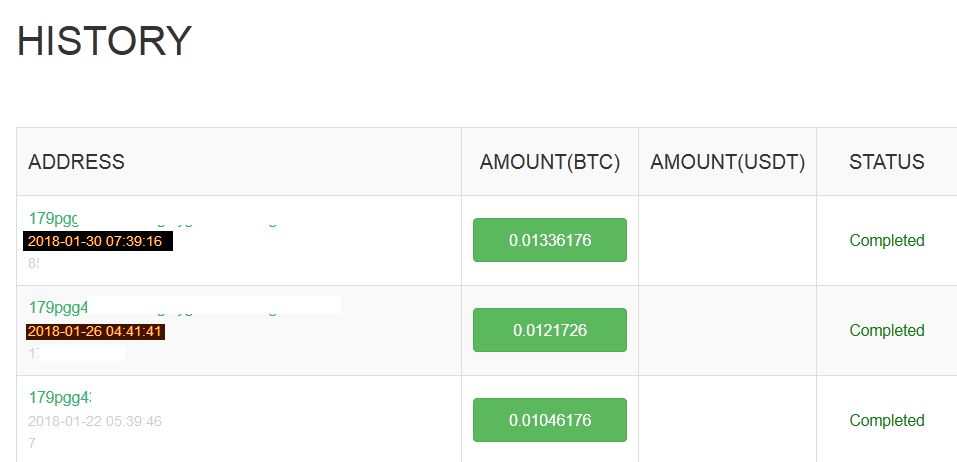Viewport: 957px width, 462px height.
Task: Click Completed status for 0.01046176 transaction
Action: (887, 420)
